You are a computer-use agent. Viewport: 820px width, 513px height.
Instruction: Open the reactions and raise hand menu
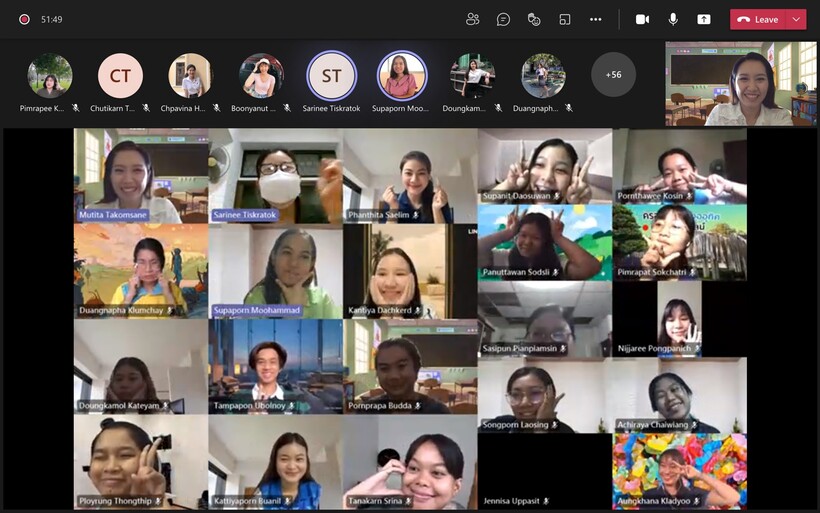534,19
